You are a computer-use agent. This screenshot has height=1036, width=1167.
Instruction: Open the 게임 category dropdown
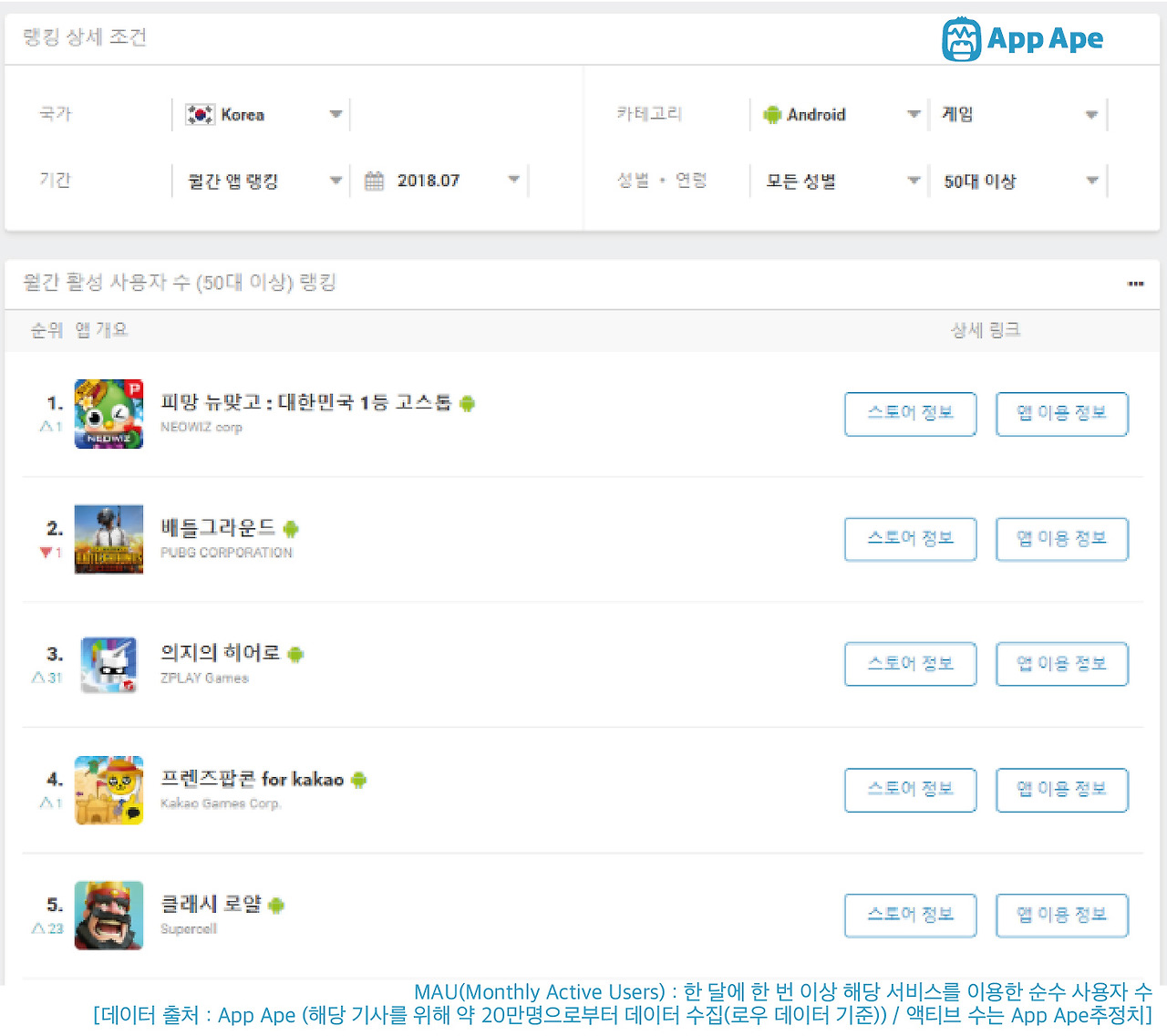[x=1019, y=115]
